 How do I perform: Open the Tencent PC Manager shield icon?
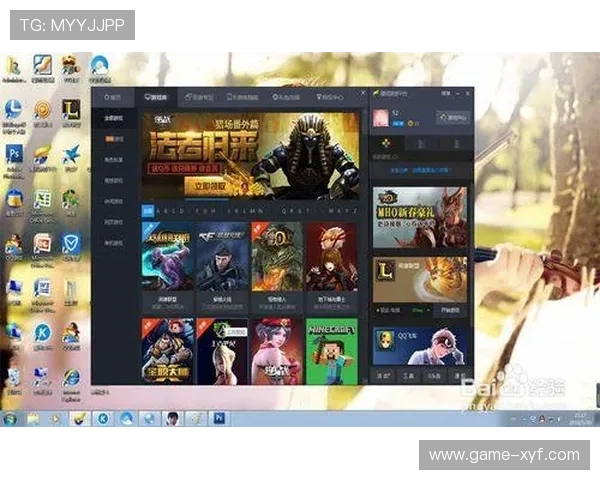tap(72, 243)
